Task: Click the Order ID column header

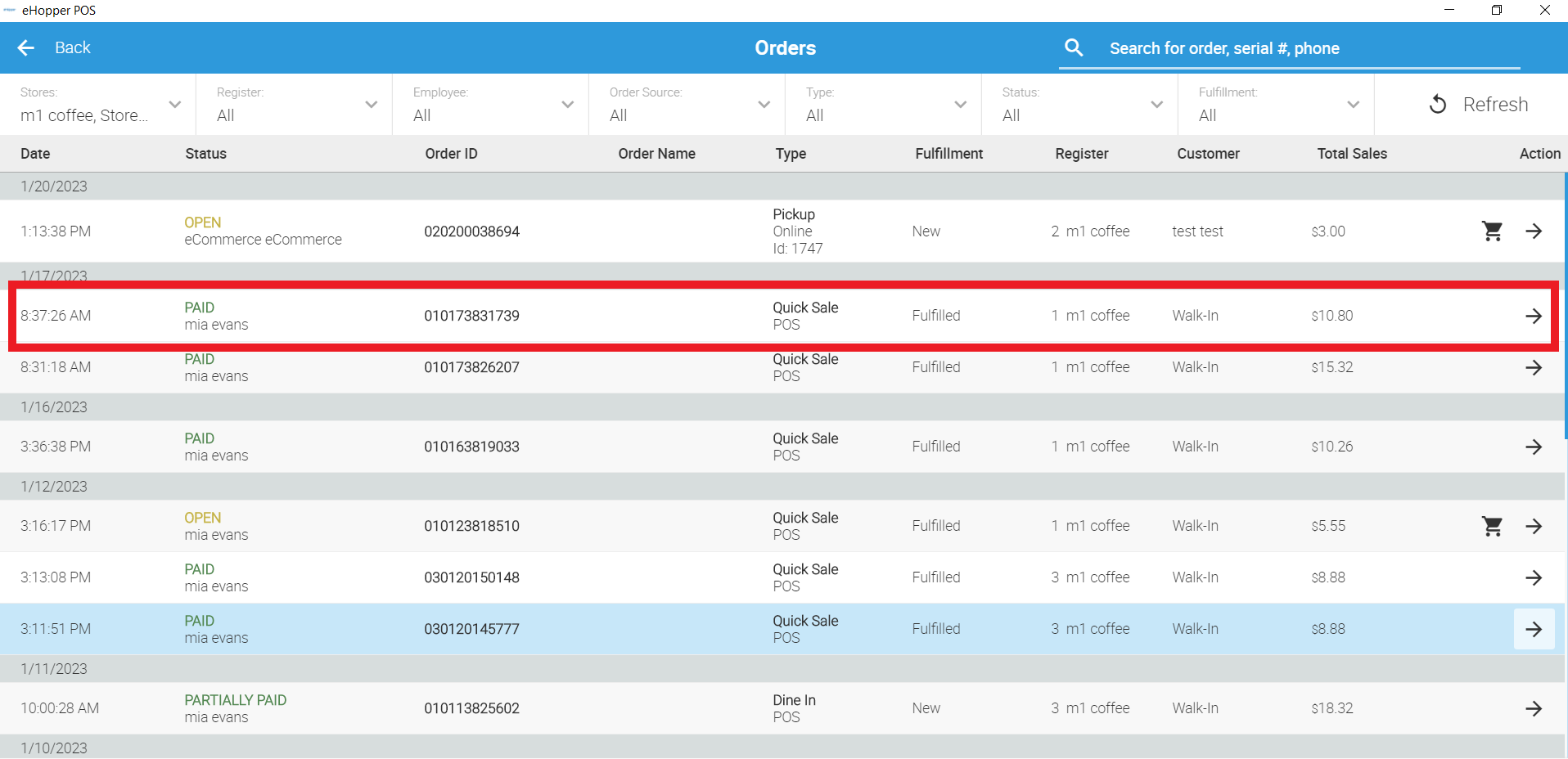Action: 451,154
